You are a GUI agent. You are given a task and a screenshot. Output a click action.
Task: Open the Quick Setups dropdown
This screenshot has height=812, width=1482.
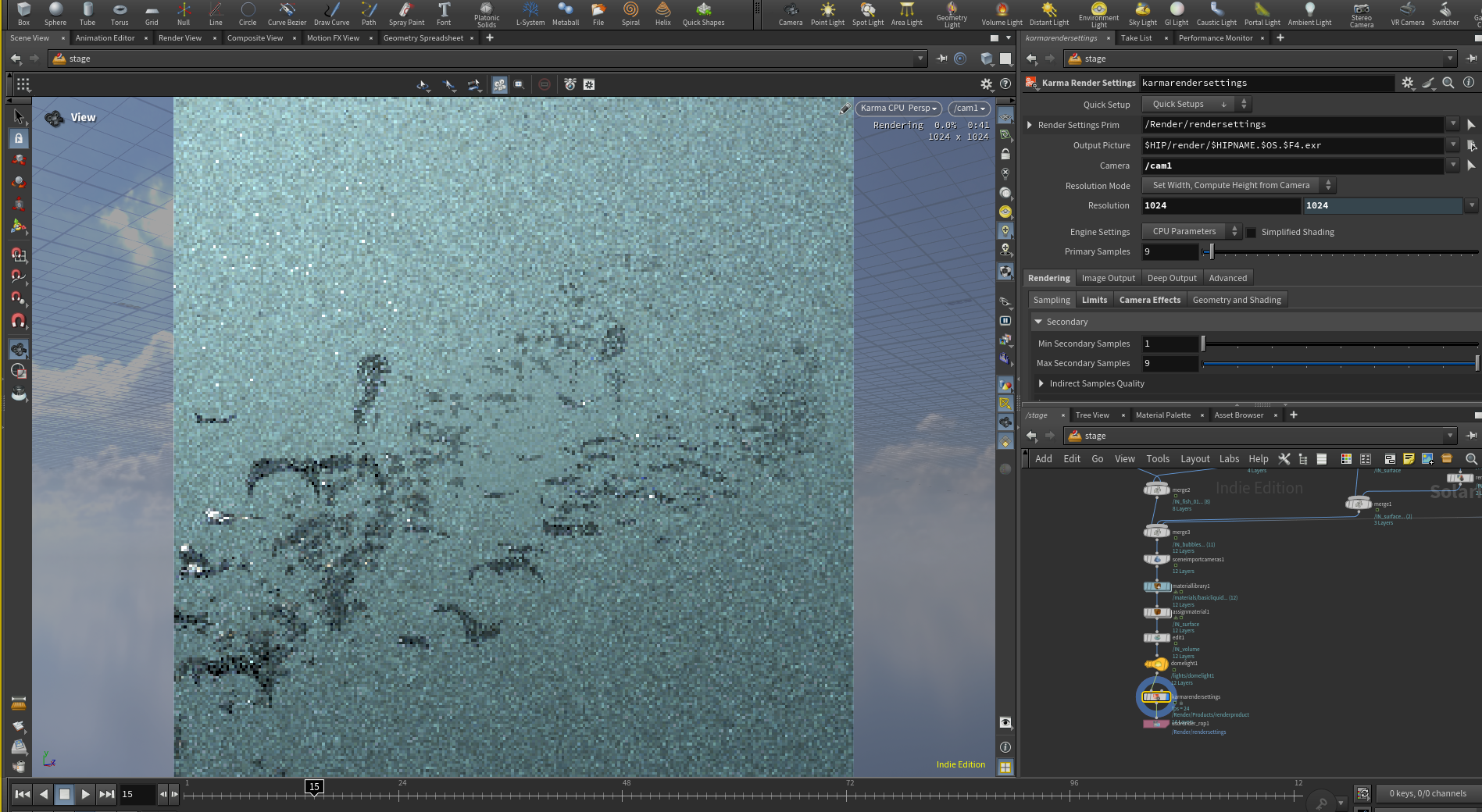coord(1195,104)
